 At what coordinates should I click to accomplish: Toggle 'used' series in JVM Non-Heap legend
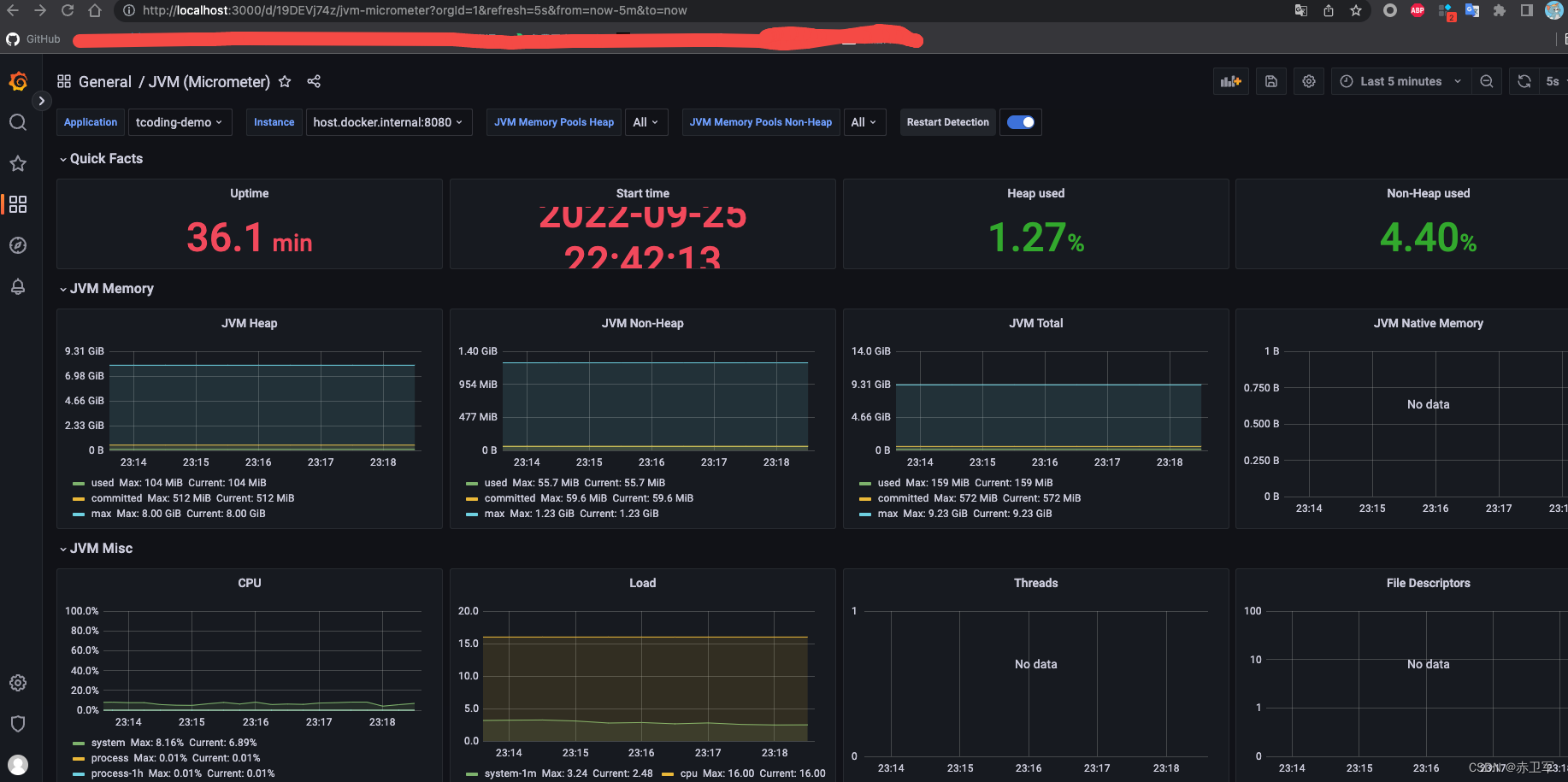496,483
